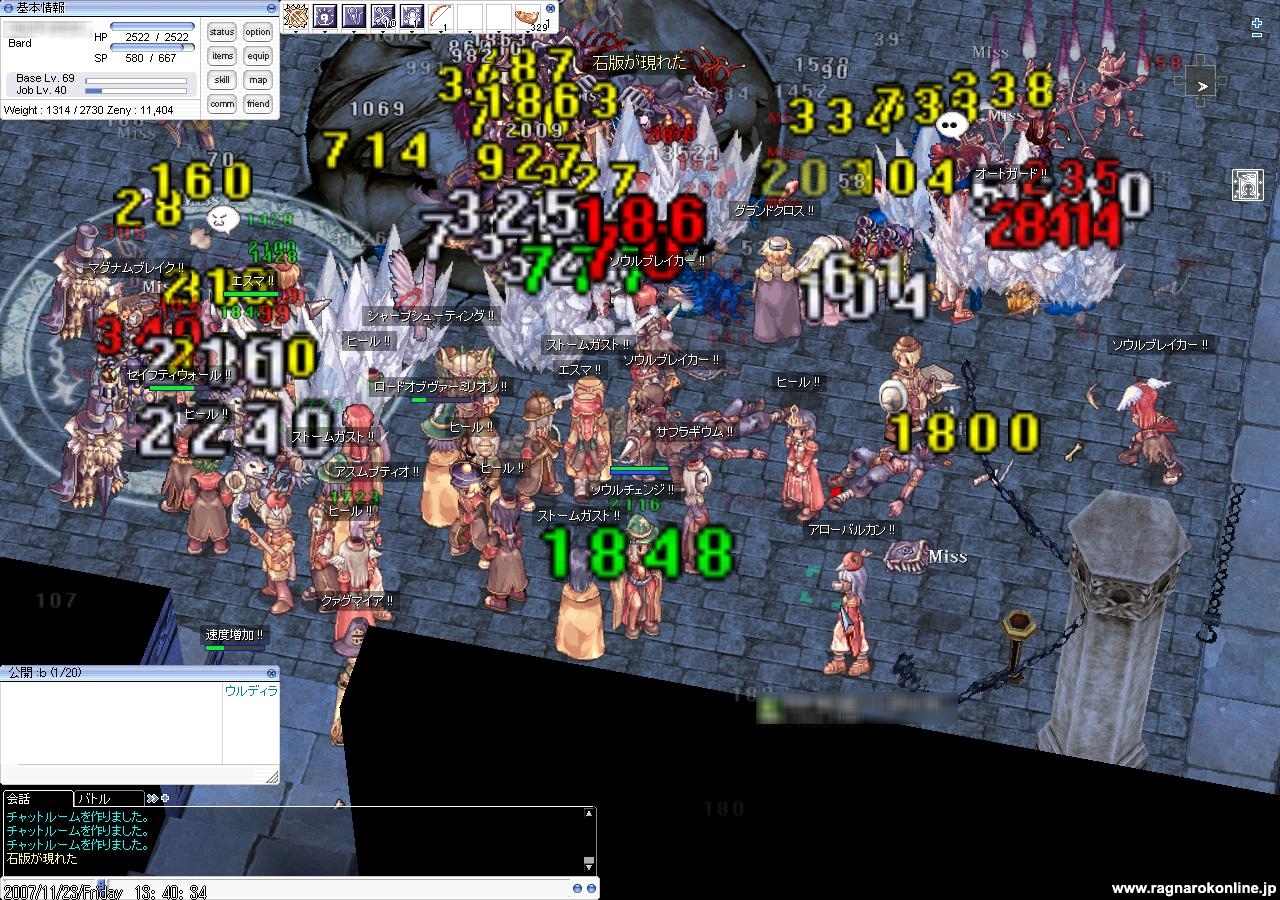Add a new chat tab with plus icon
Viewport: 1280px width, 900px height.
click(x=165, y=798)
